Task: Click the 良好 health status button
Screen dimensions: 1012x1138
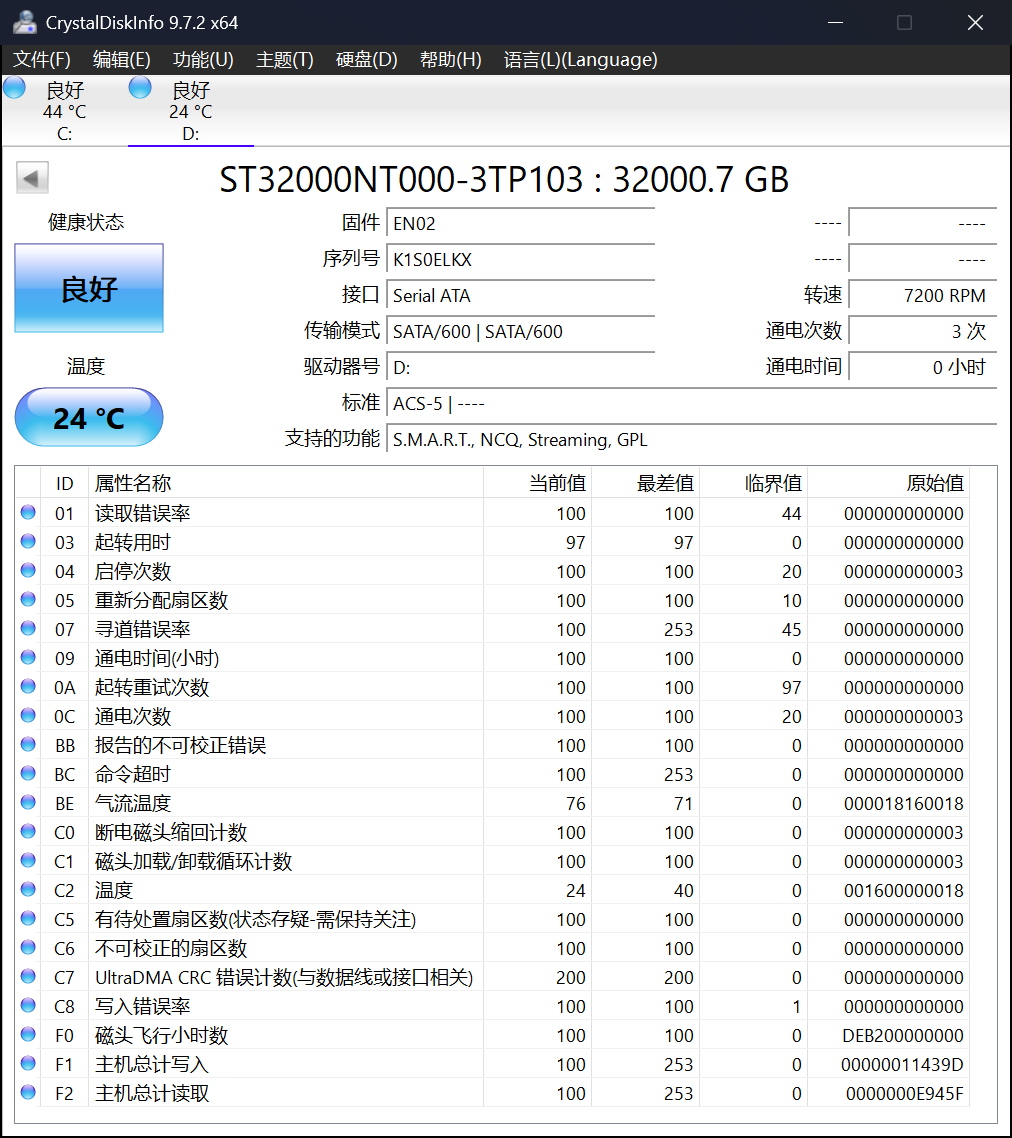Action: click(88, 287)
